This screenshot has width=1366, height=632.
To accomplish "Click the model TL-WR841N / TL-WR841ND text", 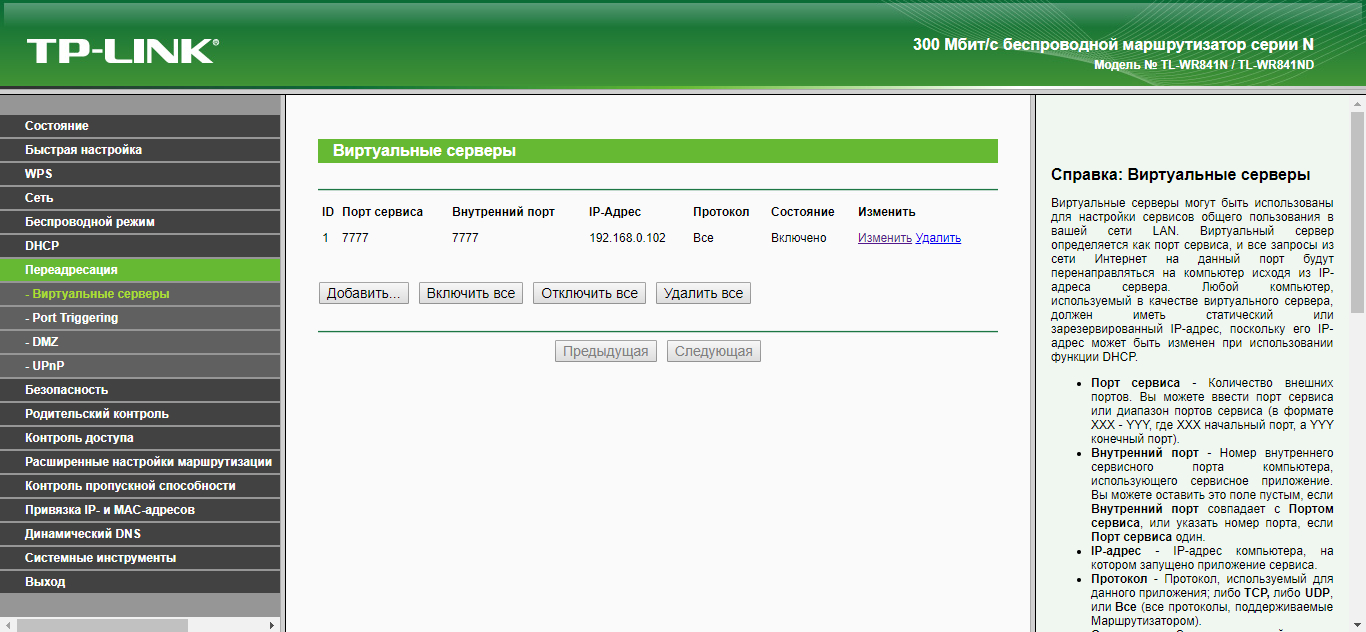I will (x=1204, y=65).
